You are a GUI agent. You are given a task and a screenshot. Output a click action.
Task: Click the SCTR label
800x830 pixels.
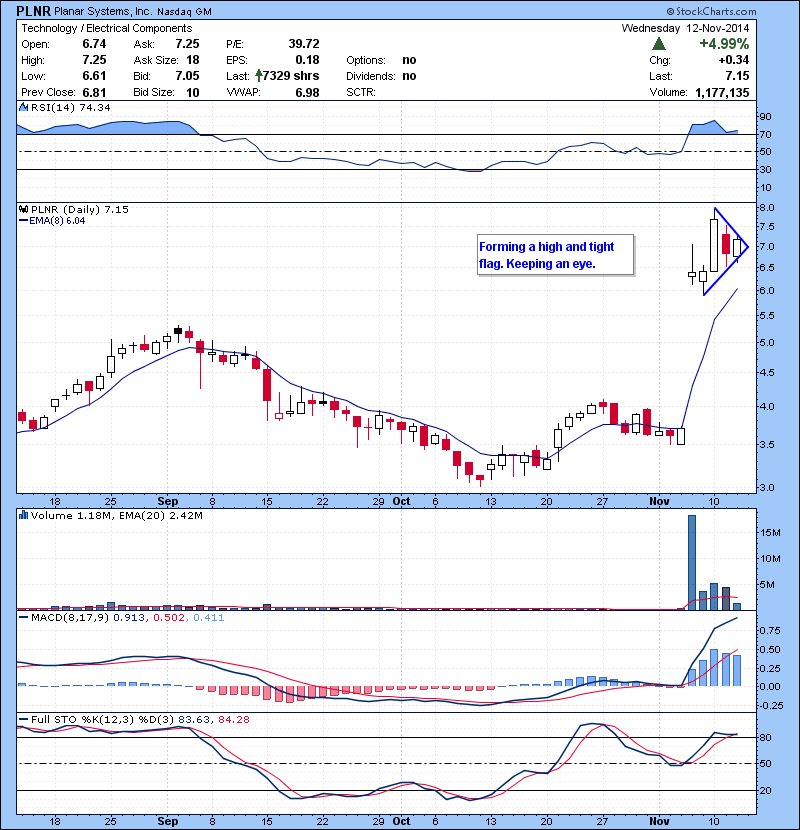pos(361,92)
